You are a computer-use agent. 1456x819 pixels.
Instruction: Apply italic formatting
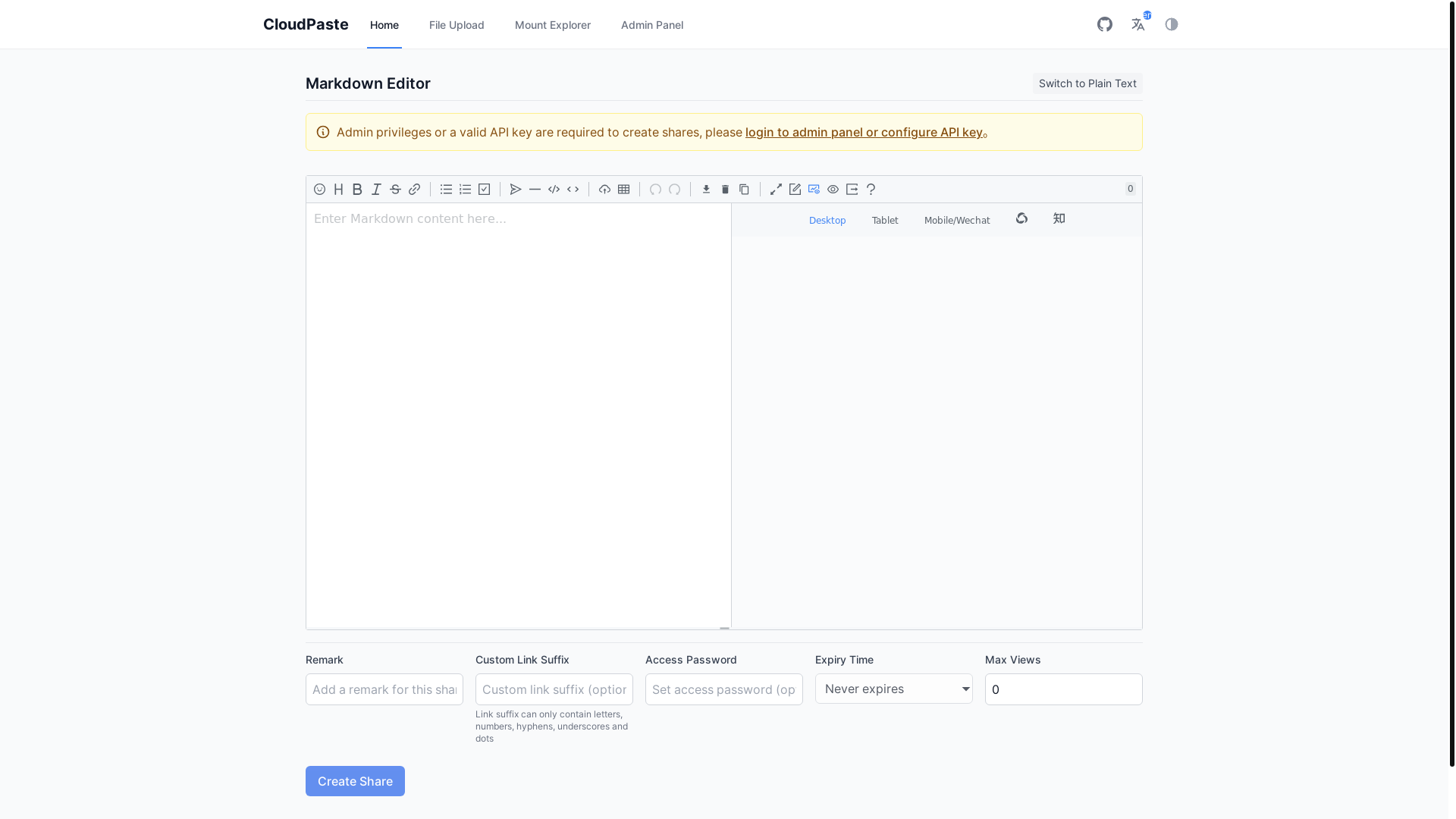376,190
